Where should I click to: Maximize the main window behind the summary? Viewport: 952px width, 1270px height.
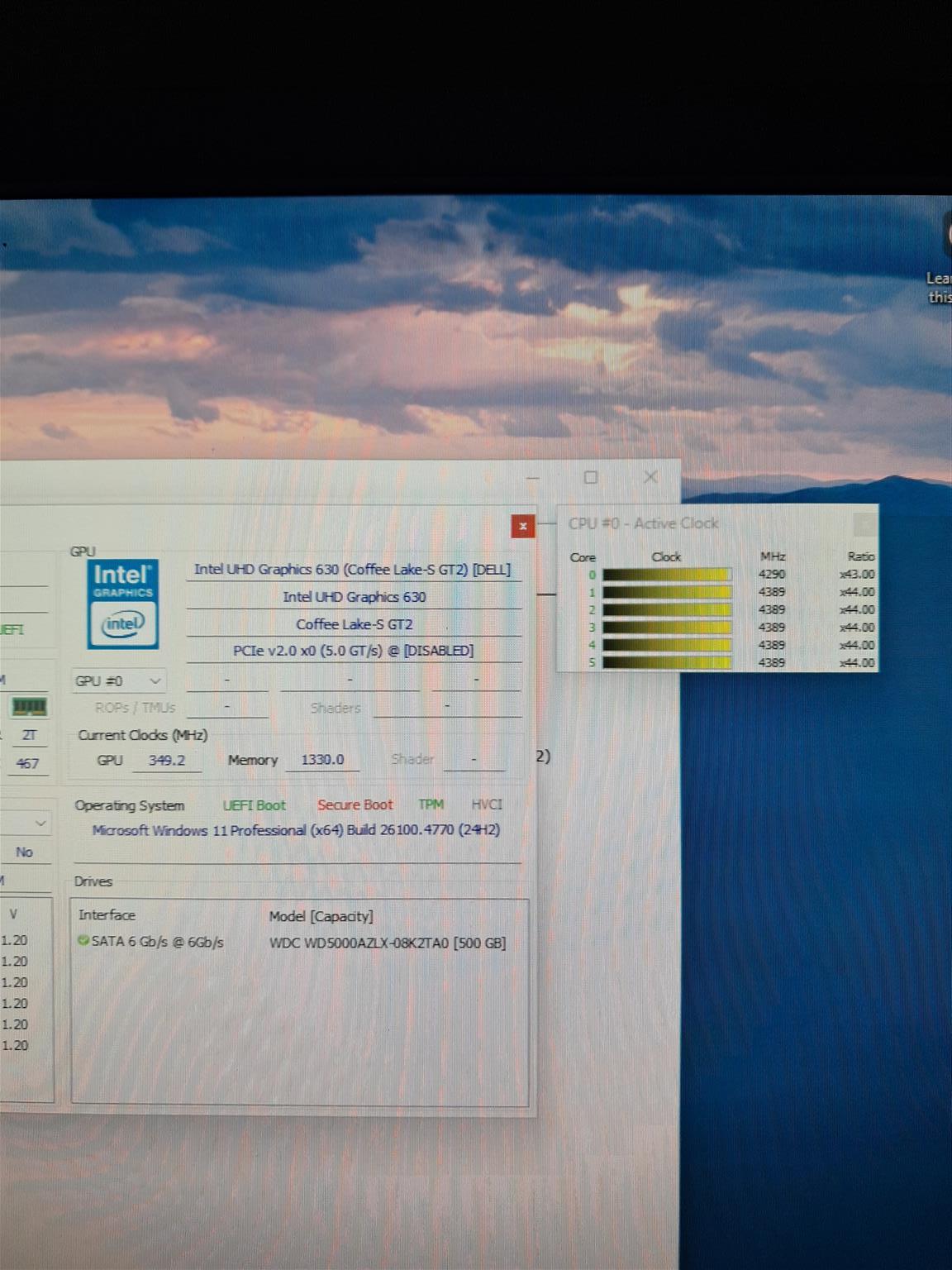pyautogui.click(x=591, y=477)
